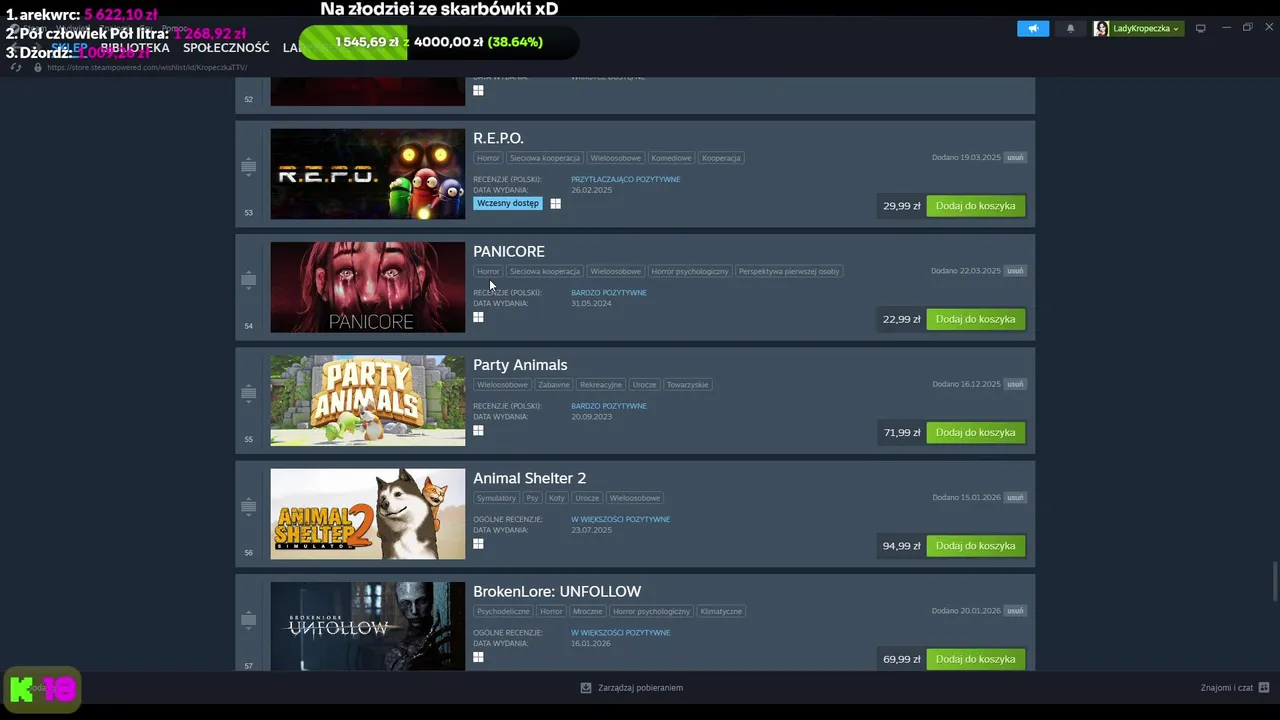Click the donation goal progress bar
The width and height of the screenshot is (1280, 720).
click(438, 42)
